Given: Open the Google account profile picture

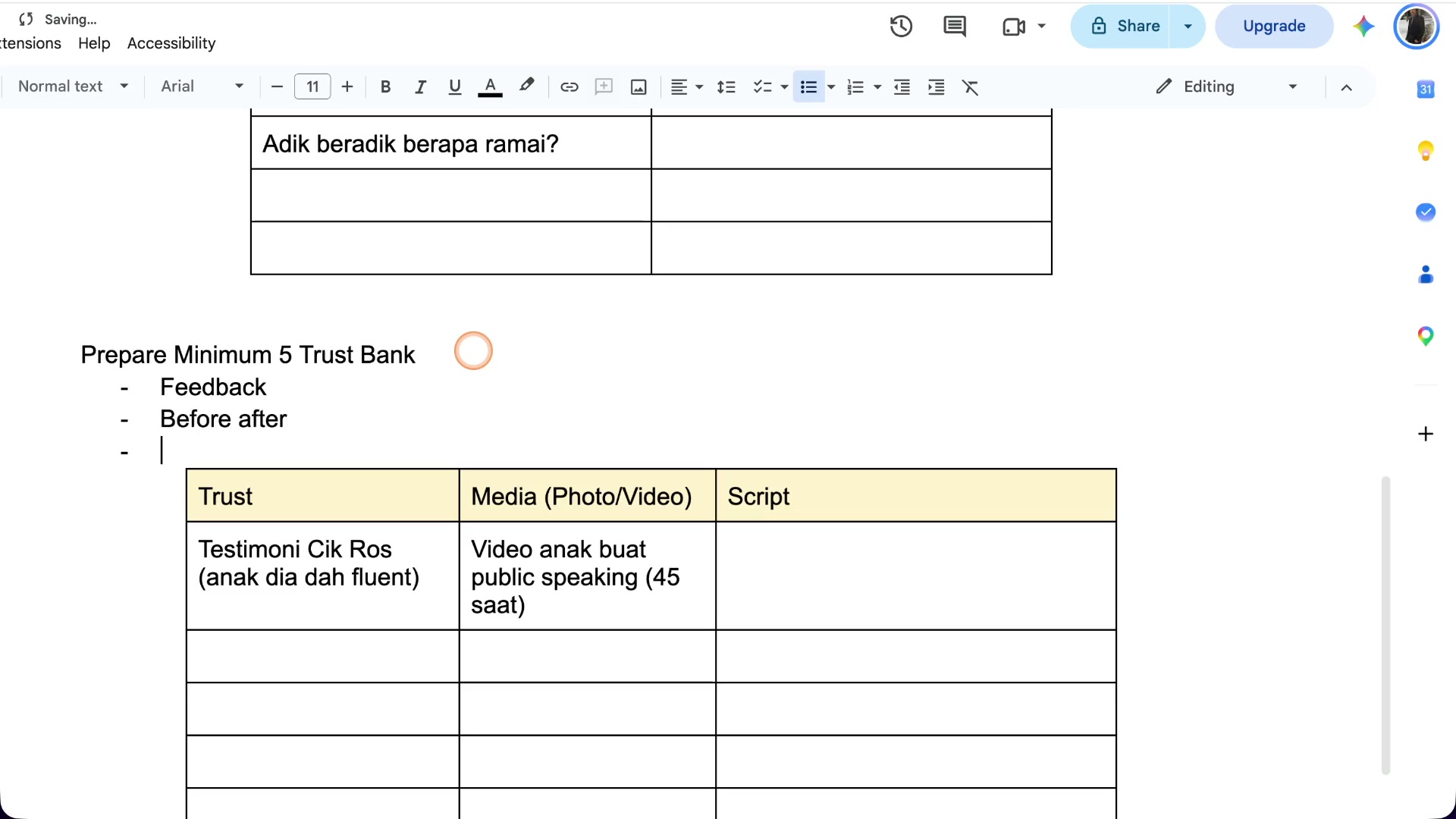Looking at the screenshot, I should click(1416, 27).
